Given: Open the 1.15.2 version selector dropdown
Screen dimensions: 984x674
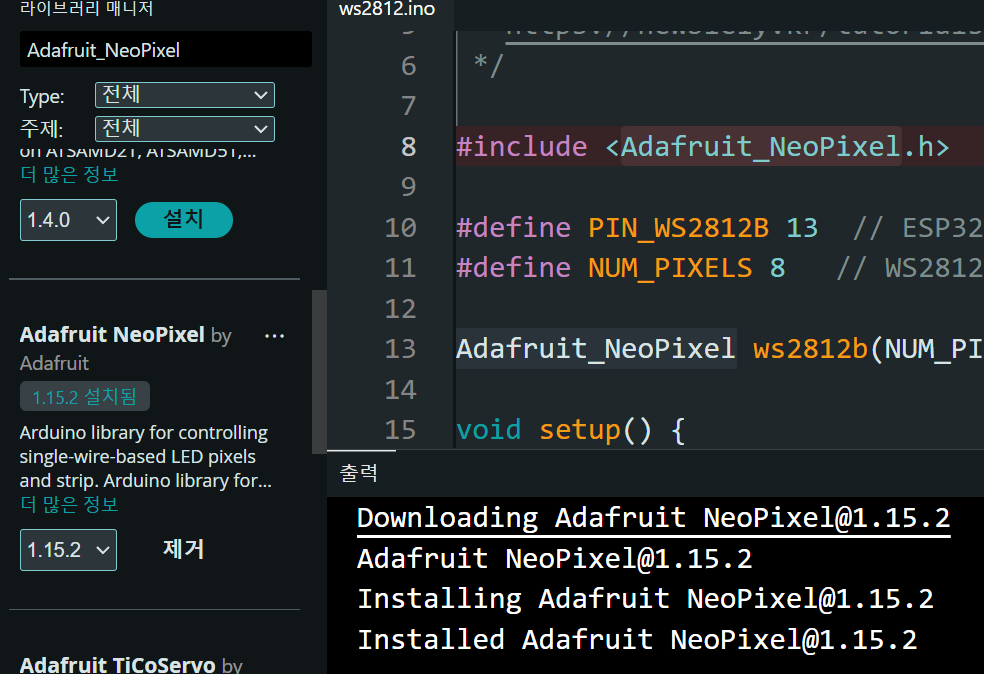Looking at the screenshot, I should coord(68,550).
